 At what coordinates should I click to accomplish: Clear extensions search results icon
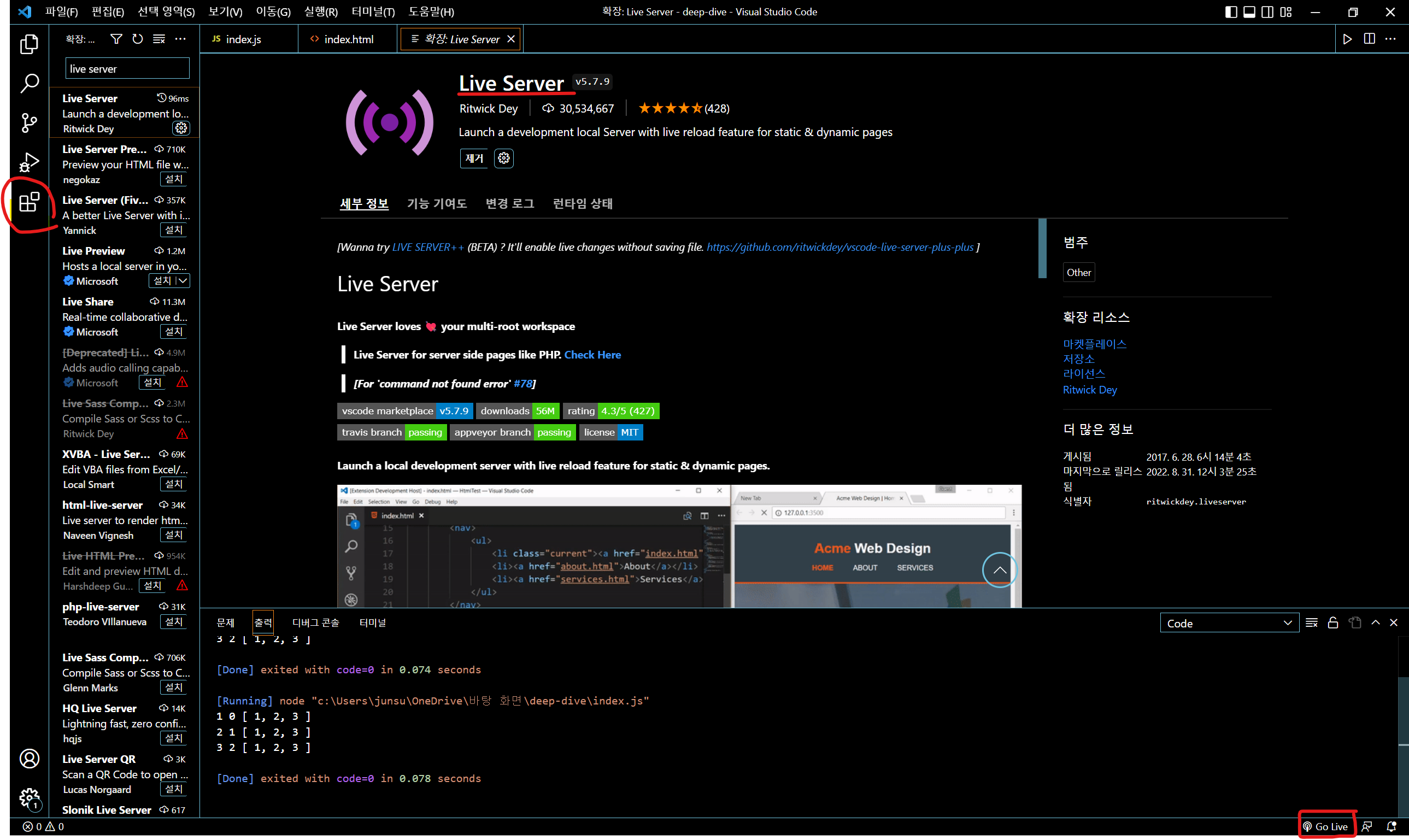[159, 38]
